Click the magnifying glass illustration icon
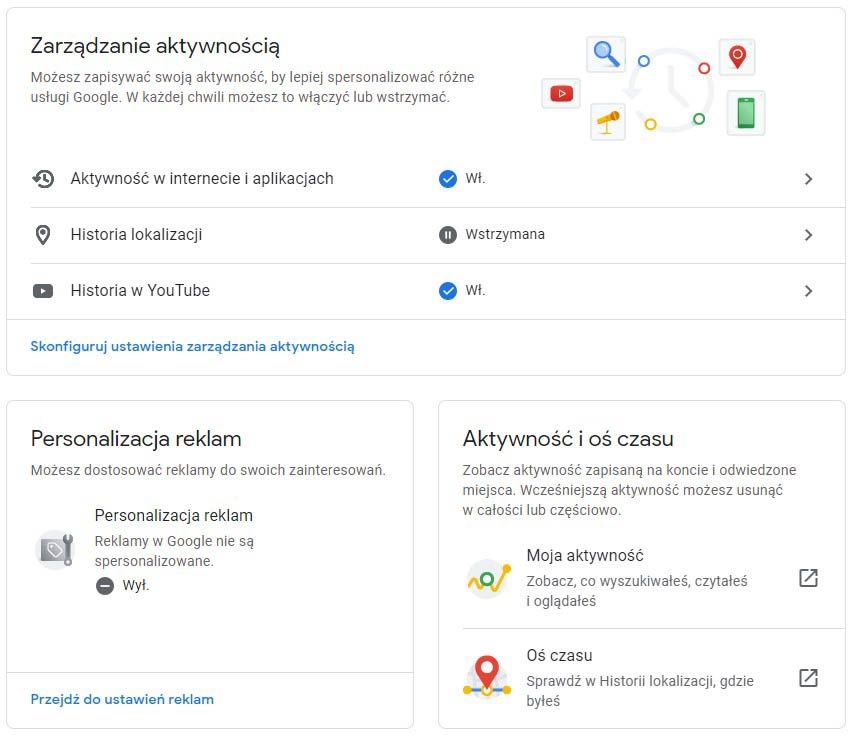The image size is (853, 735). (606, 54)
